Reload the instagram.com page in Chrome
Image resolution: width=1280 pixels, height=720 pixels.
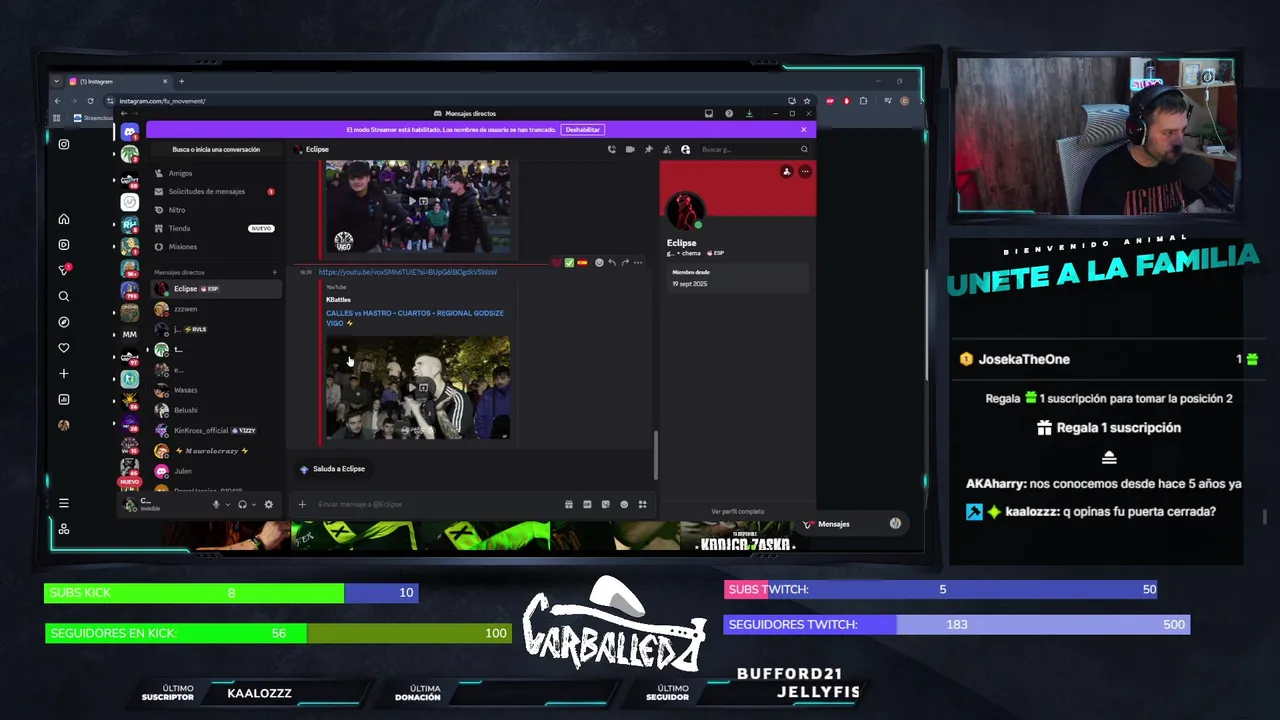click(90, 101)
